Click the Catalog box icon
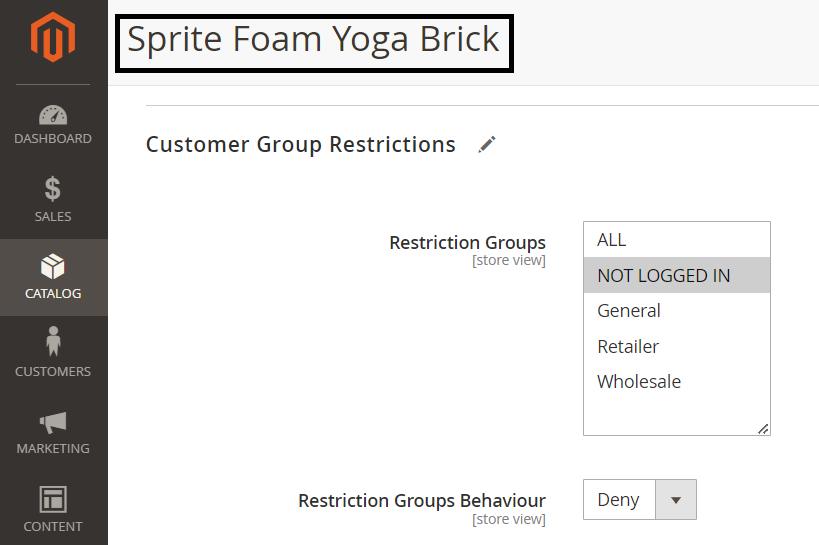819x545 pixels. [53, 267]
